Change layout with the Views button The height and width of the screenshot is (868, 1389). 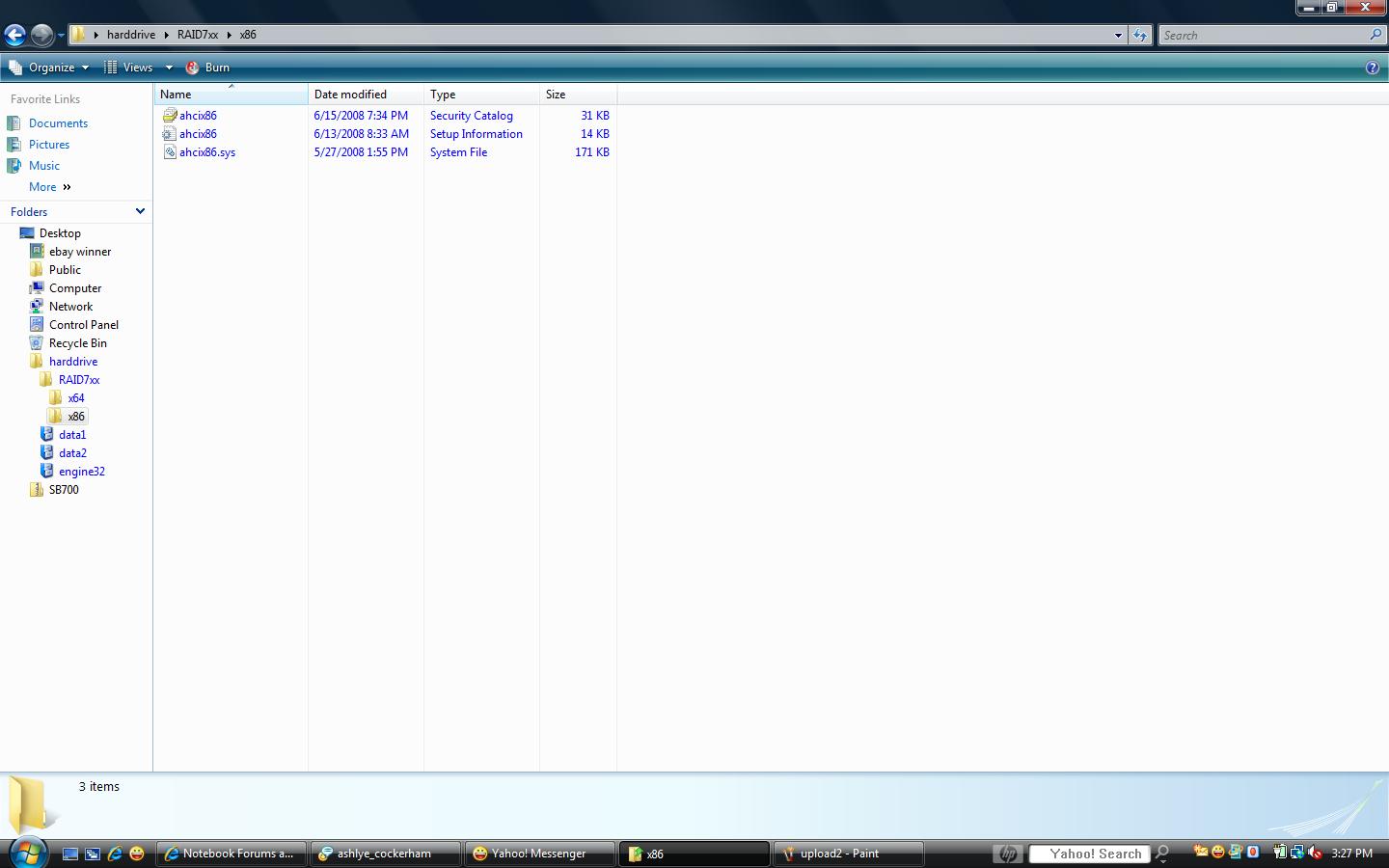coord(129,68)
